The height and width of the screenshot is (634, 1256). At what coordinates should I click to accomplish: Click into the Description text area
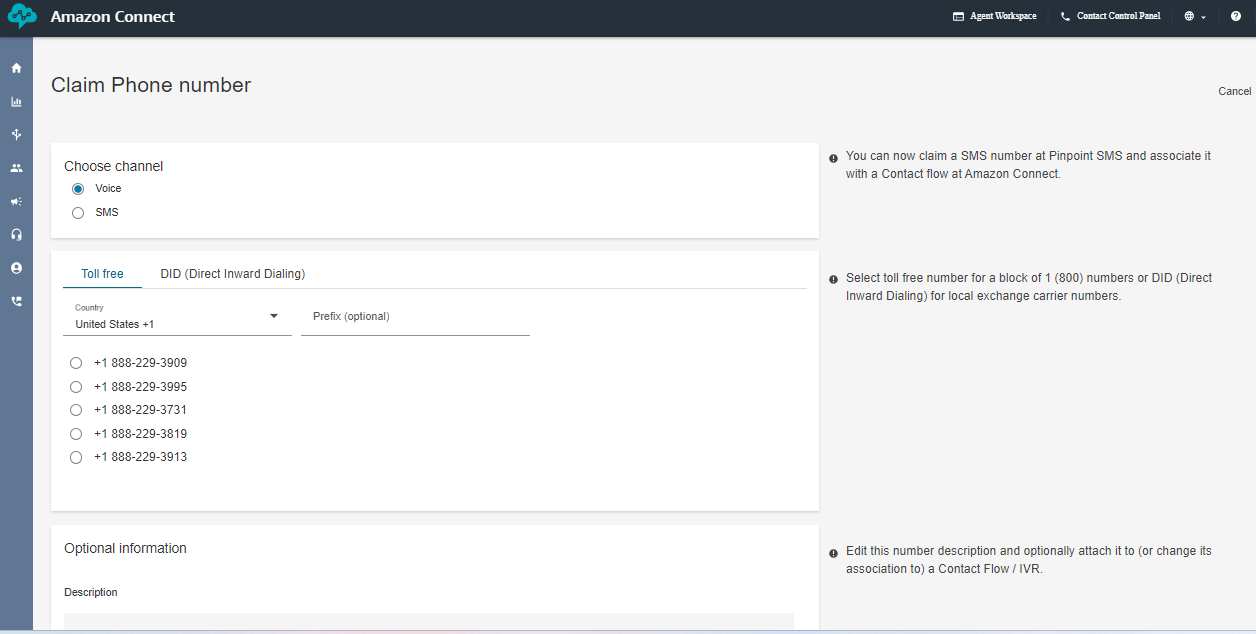[429, 622]
